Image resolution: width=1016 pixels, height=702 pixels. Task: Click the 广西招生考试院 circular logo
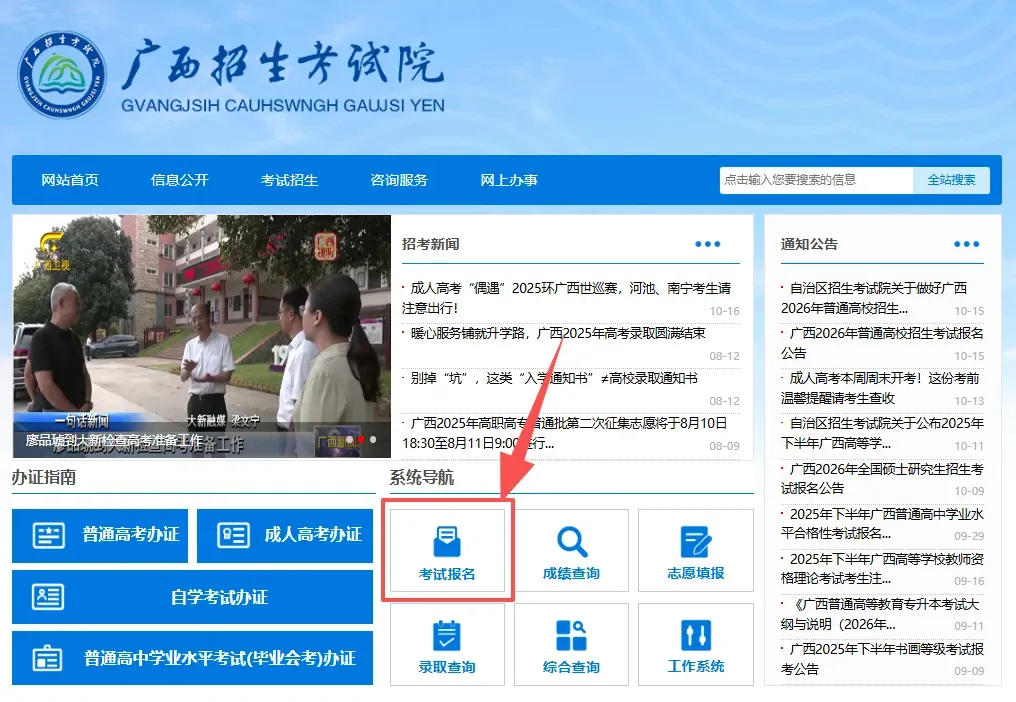click(x=62, y=75)
